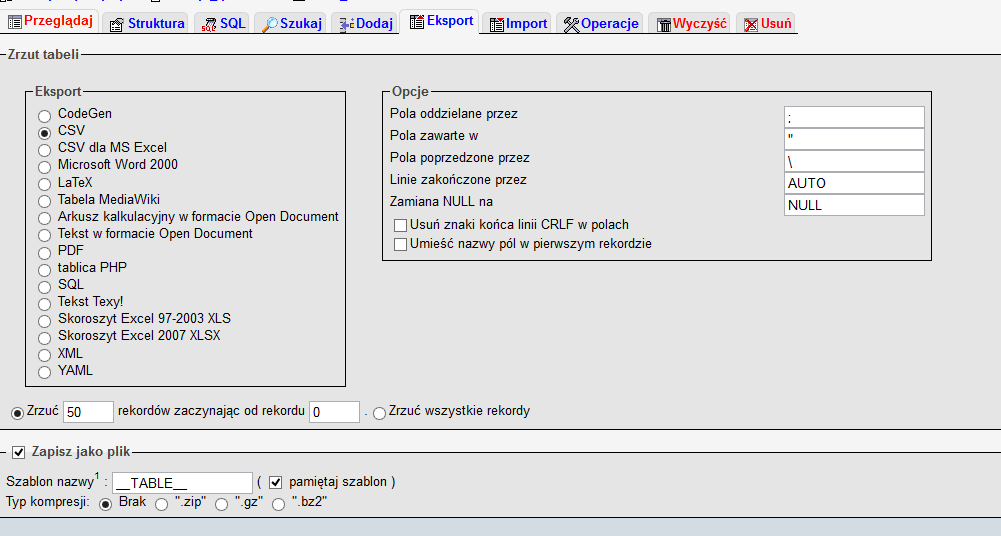1001x536 pixels.
Task: Select Microsoft Word 2000 format
Action: (44, 167)
